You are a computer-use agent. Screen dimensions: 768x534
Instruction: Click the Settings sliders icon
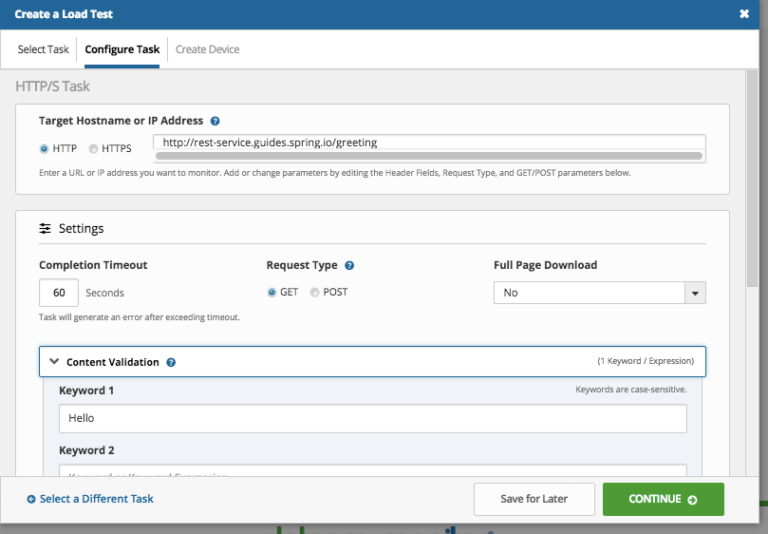[45, 229]
